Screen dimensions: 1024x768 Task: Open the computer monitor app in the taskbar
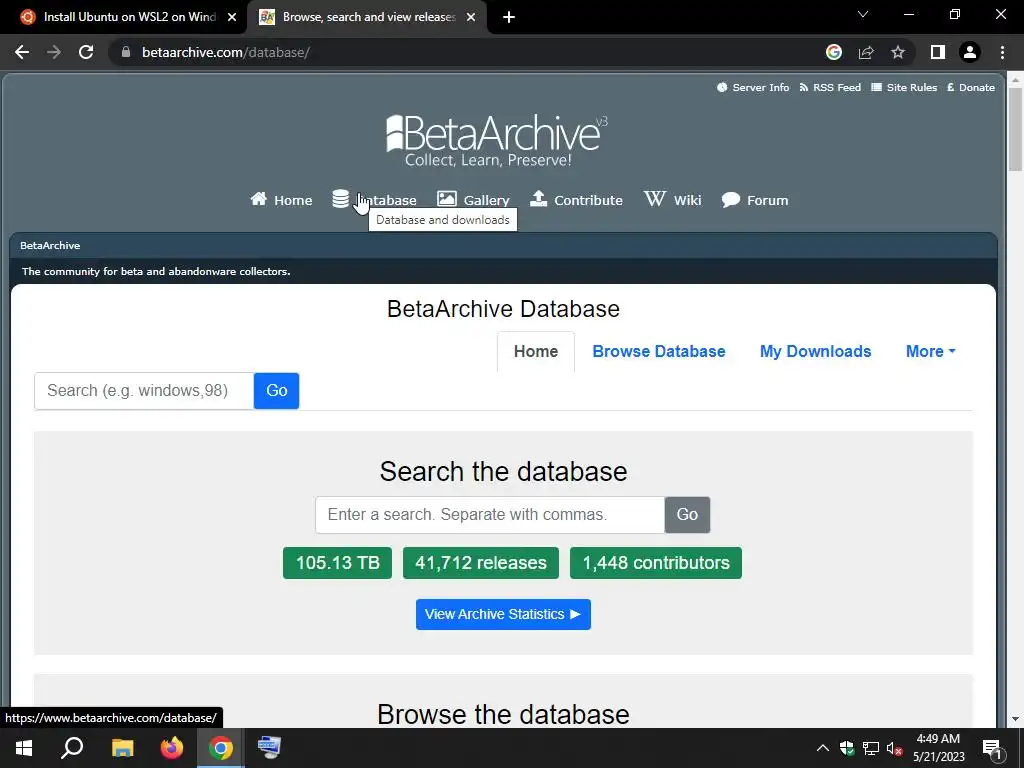tap(269, 748)
